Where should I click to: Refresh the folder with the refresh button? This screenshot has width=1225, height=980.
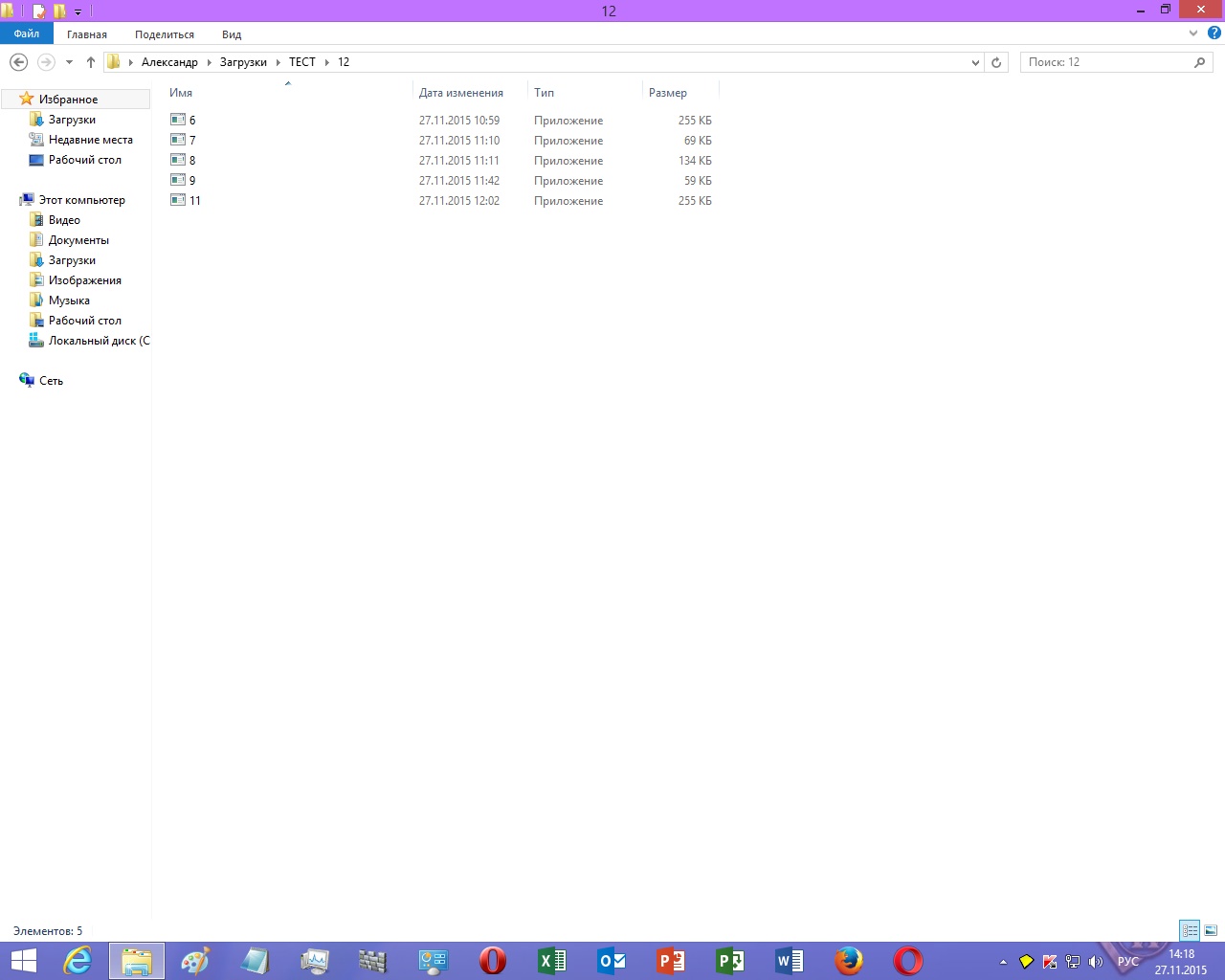pyautogui.click(x=996, y=62)
